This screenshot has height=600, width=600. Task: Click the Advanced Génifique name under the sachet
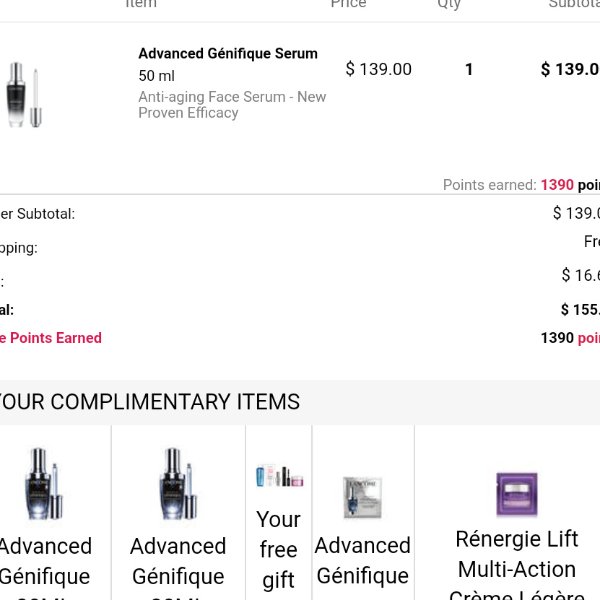point(362,560)
